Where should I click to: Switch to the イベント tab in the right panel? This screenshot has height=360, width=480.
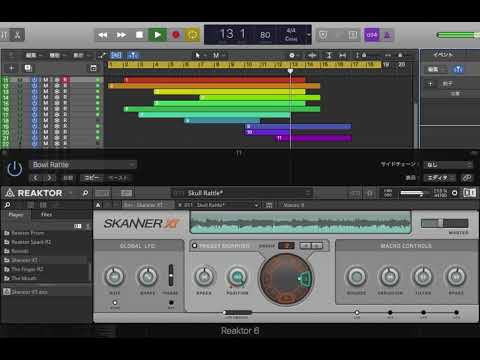point(443,54)
